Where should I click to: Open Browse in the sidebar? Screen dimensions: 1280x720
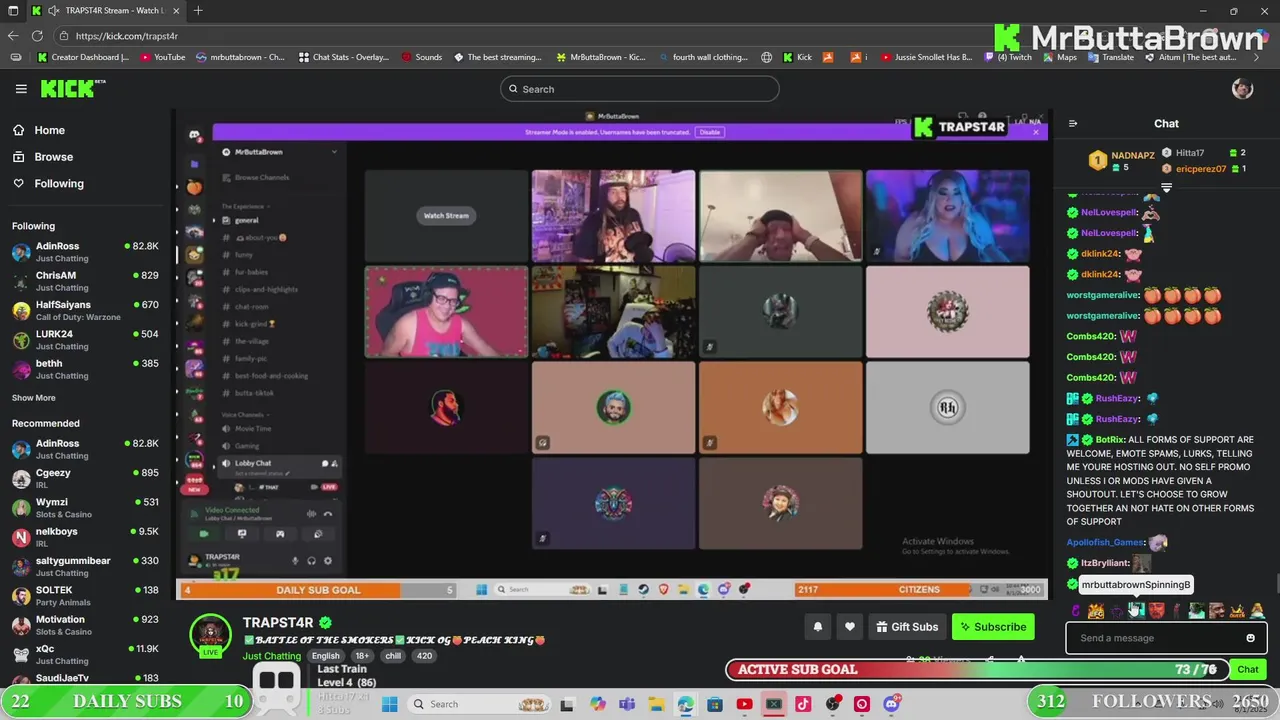pos(53,157)
